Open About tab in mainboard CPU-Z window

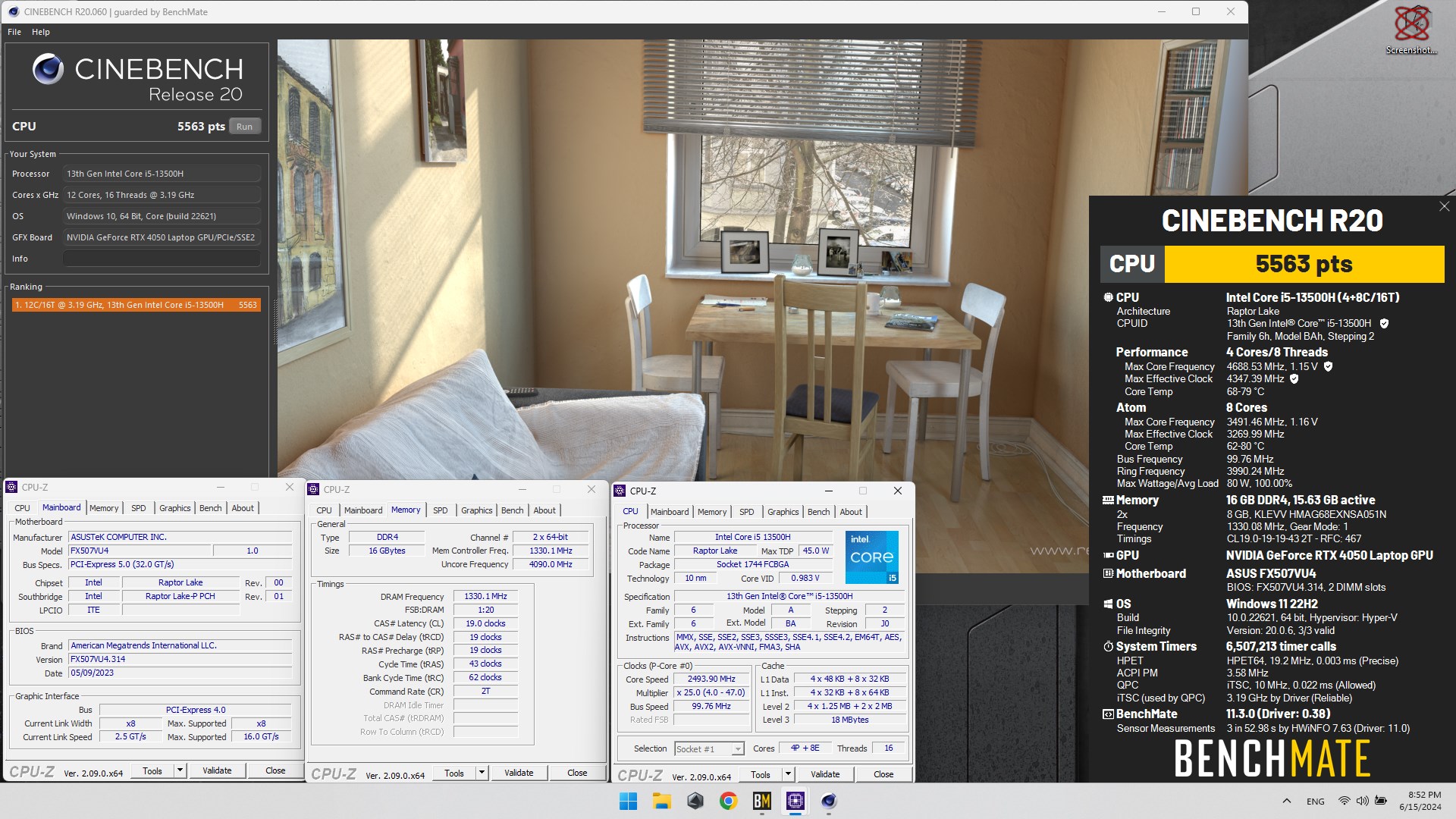(243, 508)
